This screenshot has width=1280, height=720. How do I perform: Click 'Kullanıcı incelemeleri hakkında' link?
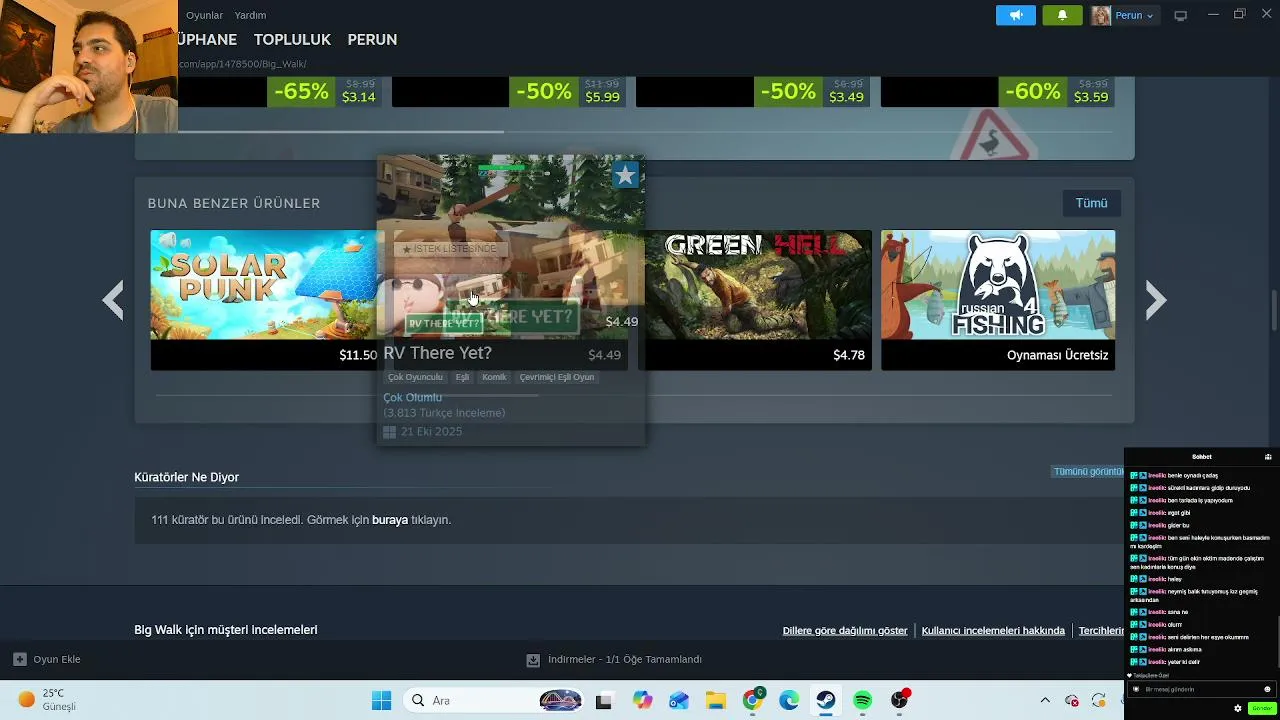(x=993, y=631)
